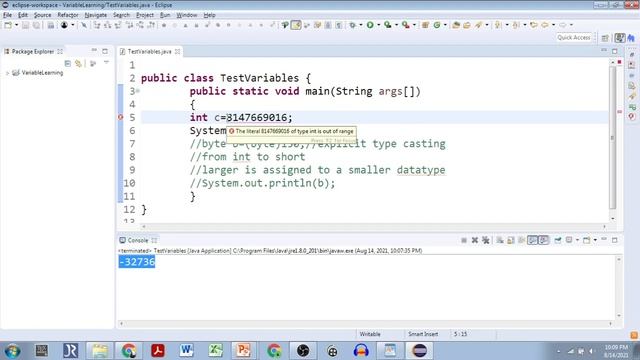Open the Help menu
This screenshot has width=640, height=360.
(x=209, y=15)
